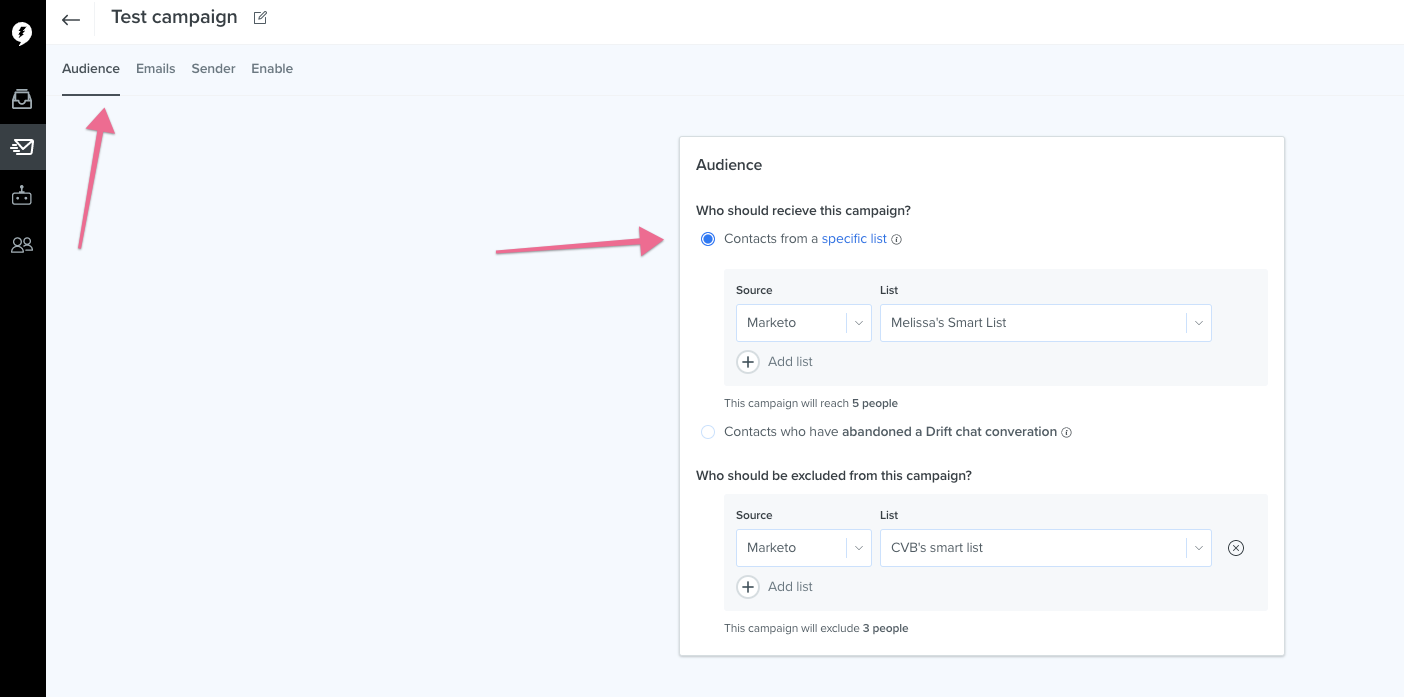Switch to the Audience tab
Image resolution: width=1404 pixels, height=697 pixels.
pos(91,69)
